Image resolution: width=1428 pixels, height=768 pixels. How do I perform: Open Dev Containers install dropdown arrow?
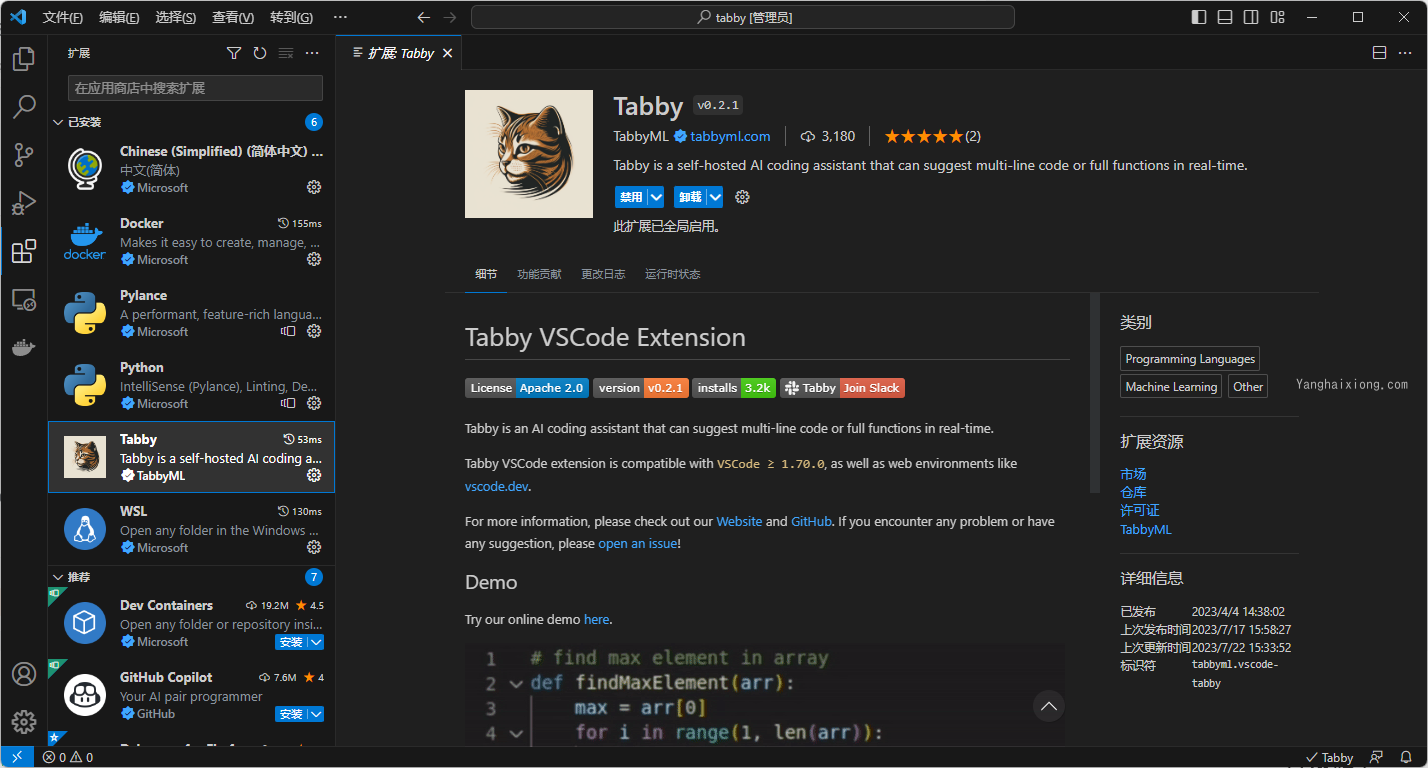316,642
